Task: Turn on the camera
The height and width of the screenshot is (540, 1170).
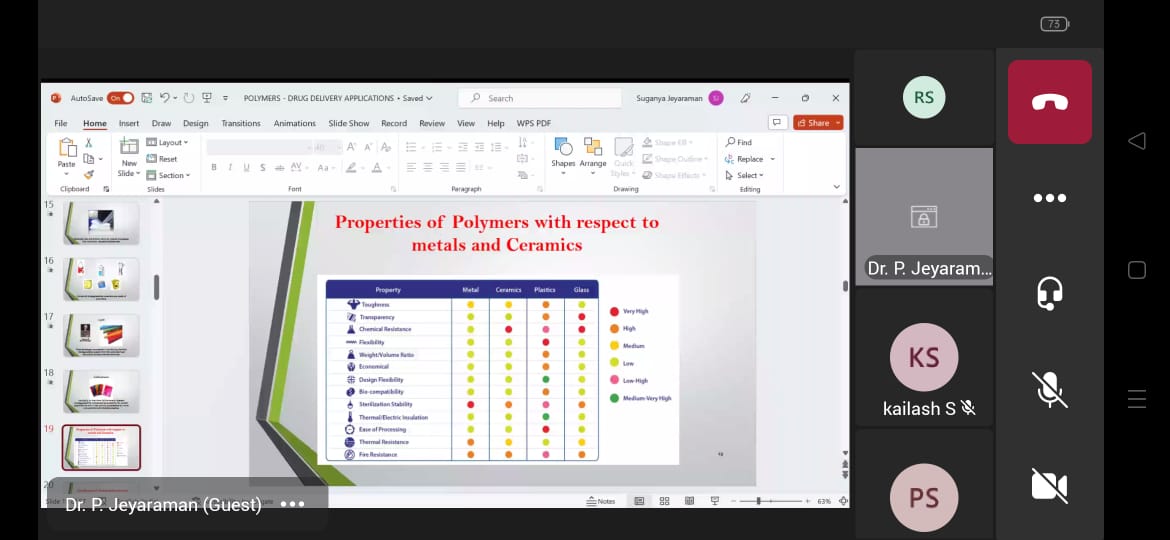Action: pos(1049,485)
